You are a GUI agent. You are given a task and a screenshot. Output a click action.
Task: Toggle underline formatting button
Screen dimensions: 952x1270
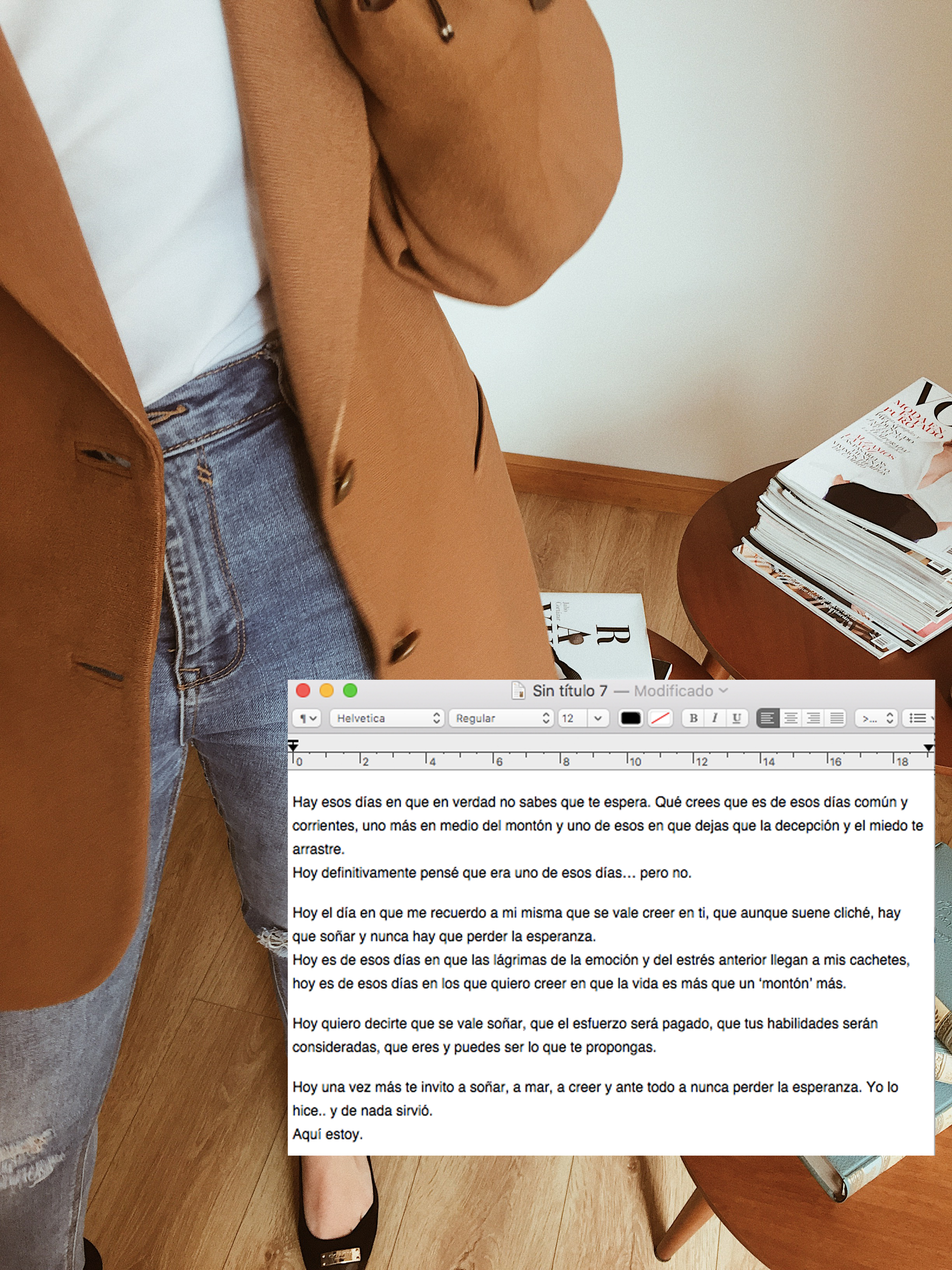point(737,718)
